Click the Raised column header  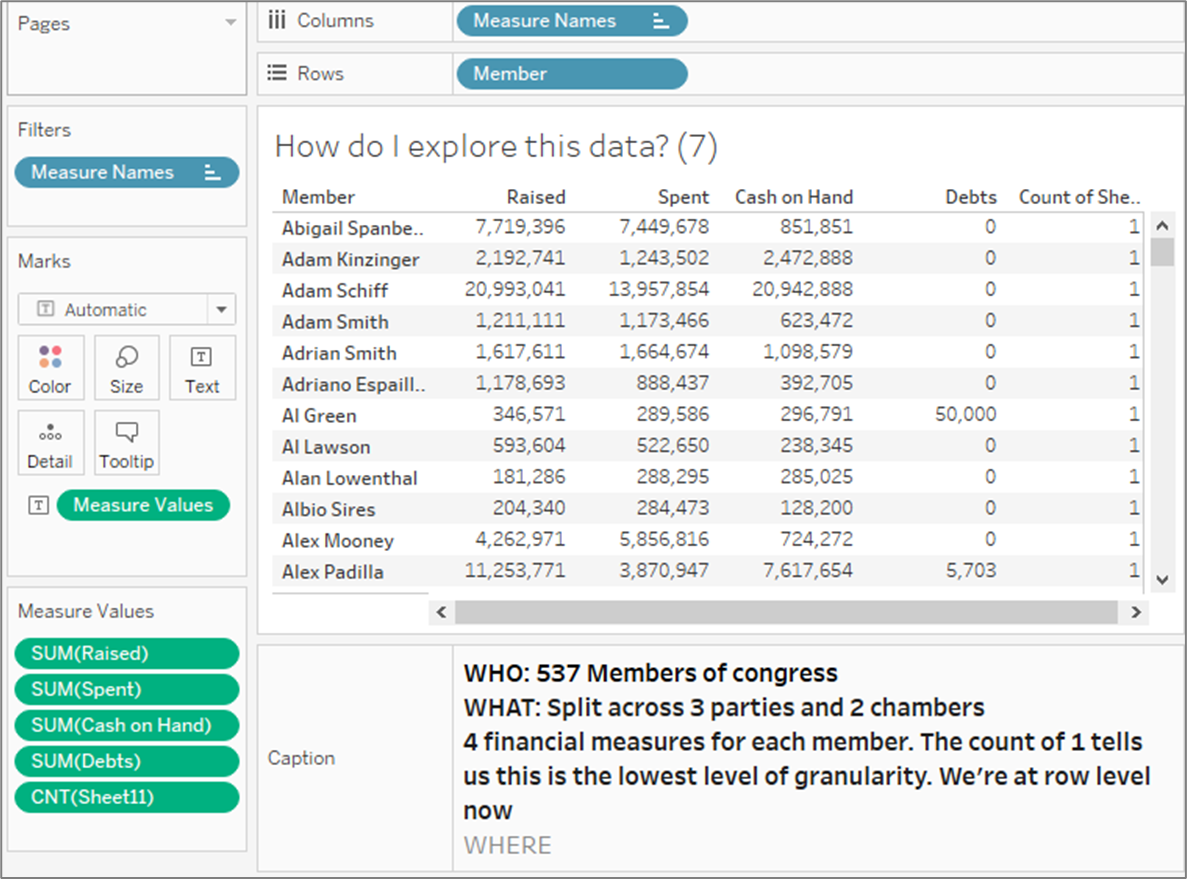click(535, 197)
